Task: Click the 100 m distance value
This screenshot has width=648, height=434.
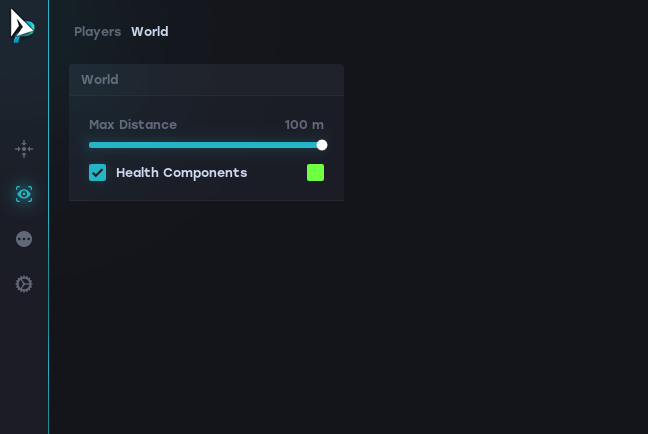Action: click(x=304, y=125)
